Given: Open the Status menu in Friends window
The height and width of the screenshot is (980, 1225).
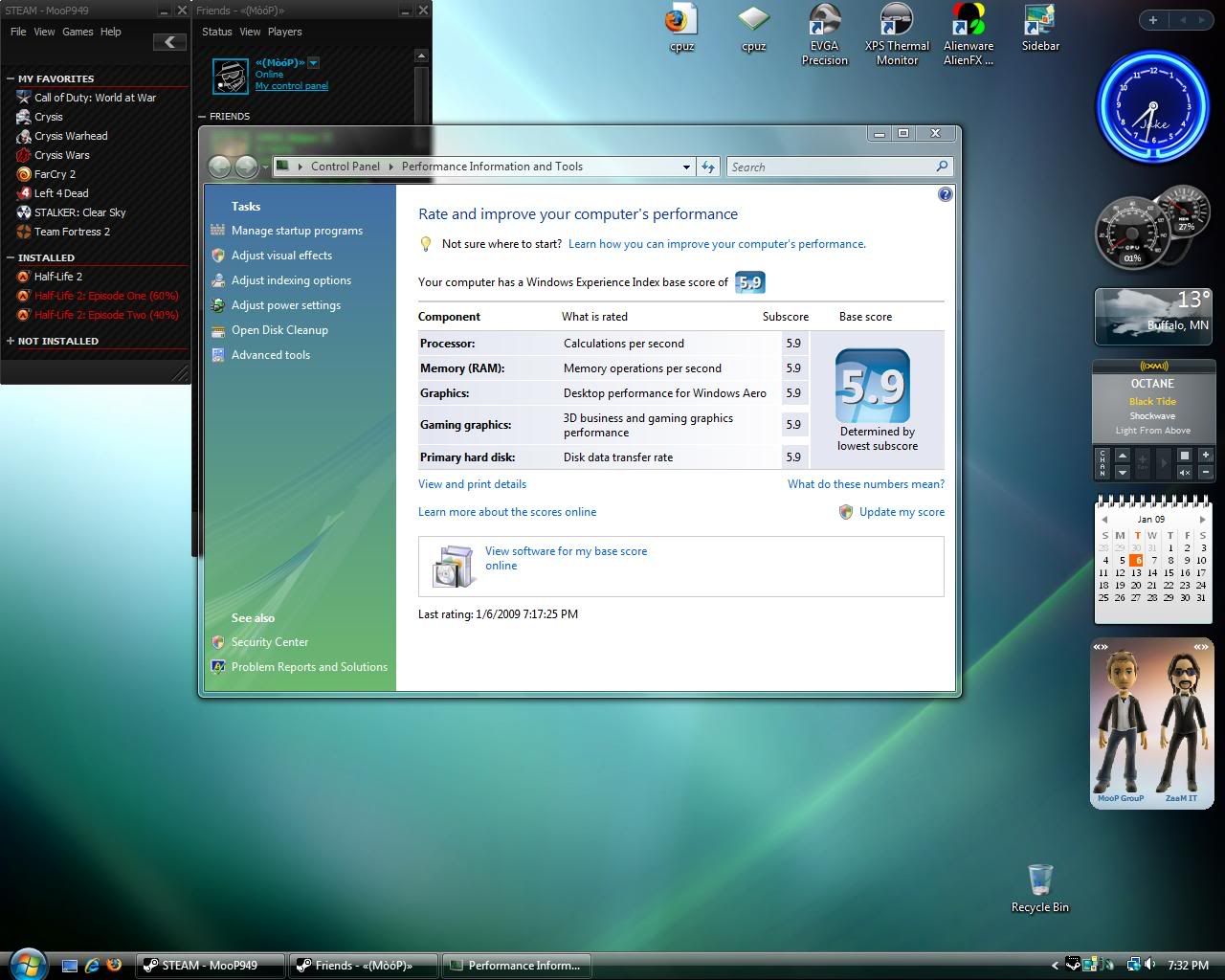Looking at the screenshot, I should click(217, 32).
